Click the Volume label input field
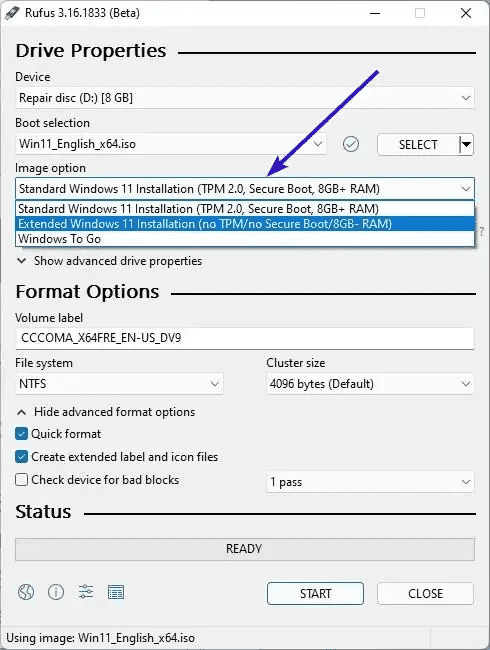The height and width of the screenshot is (650, 490). tap(245, 338)
